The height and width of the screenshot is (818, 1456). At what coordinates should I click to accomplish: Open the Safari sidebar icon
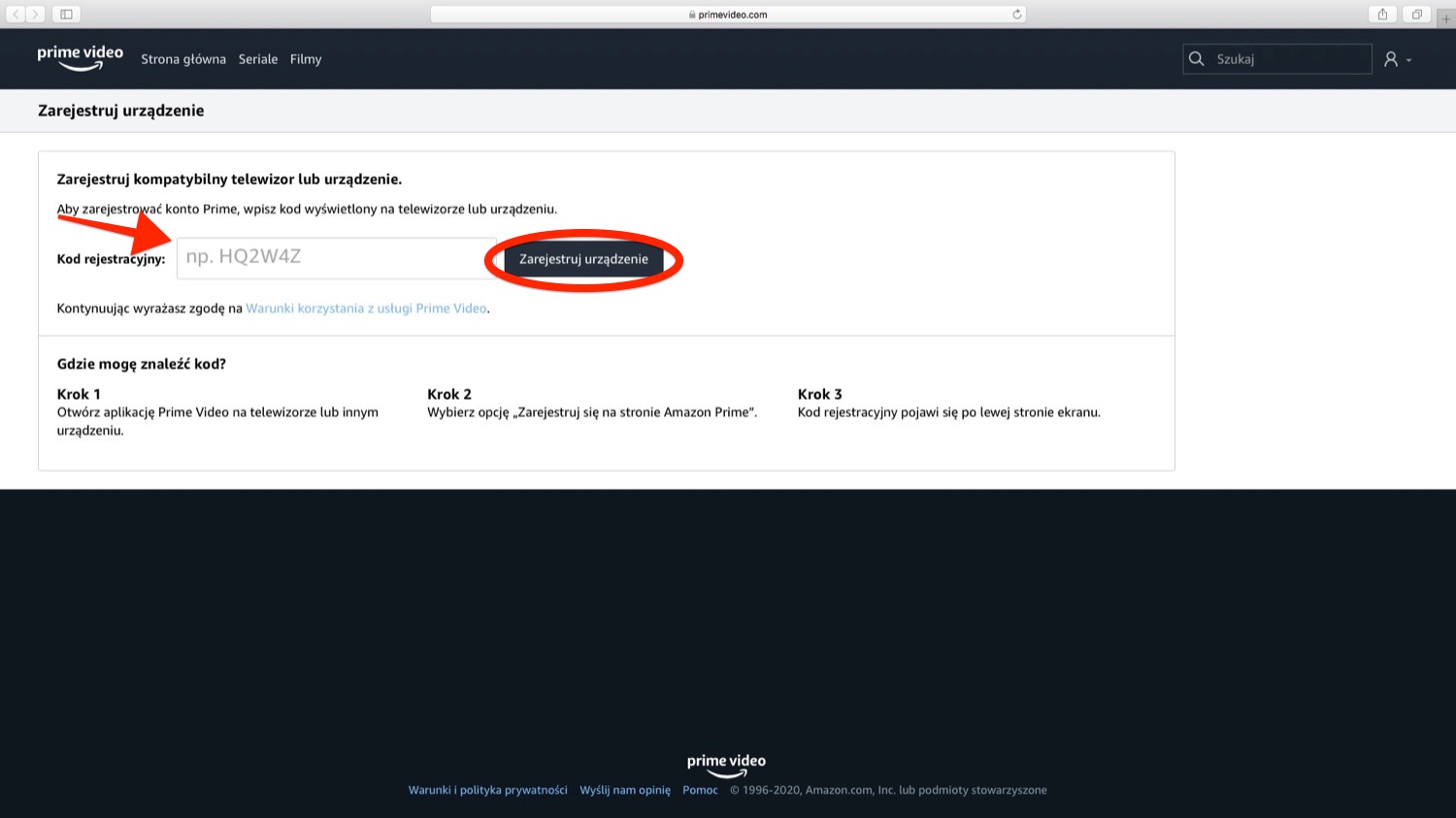(65, 14)
